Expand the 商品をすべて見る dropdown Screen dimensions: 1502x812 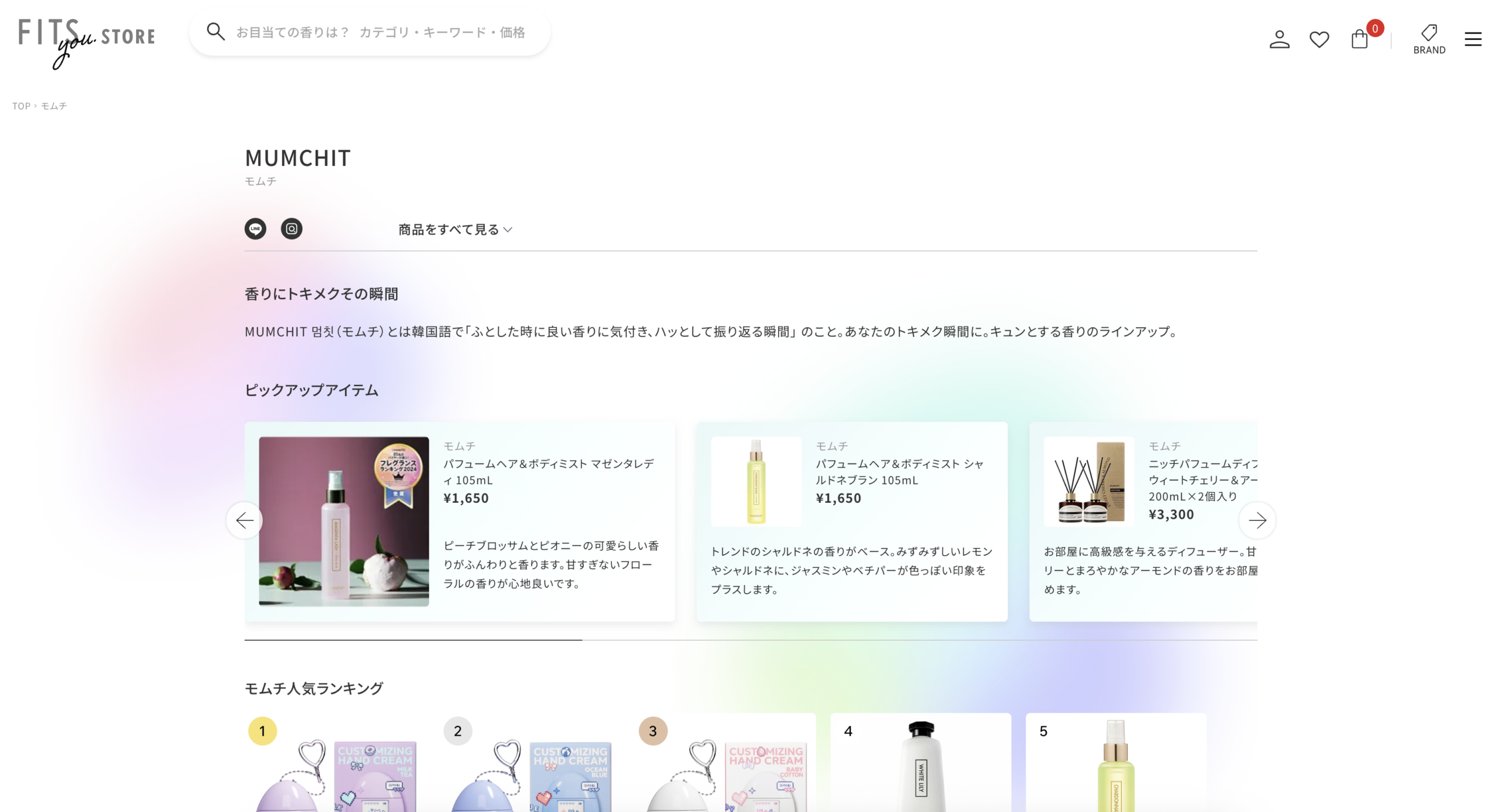pyautogui.click(x=455, y=229)
